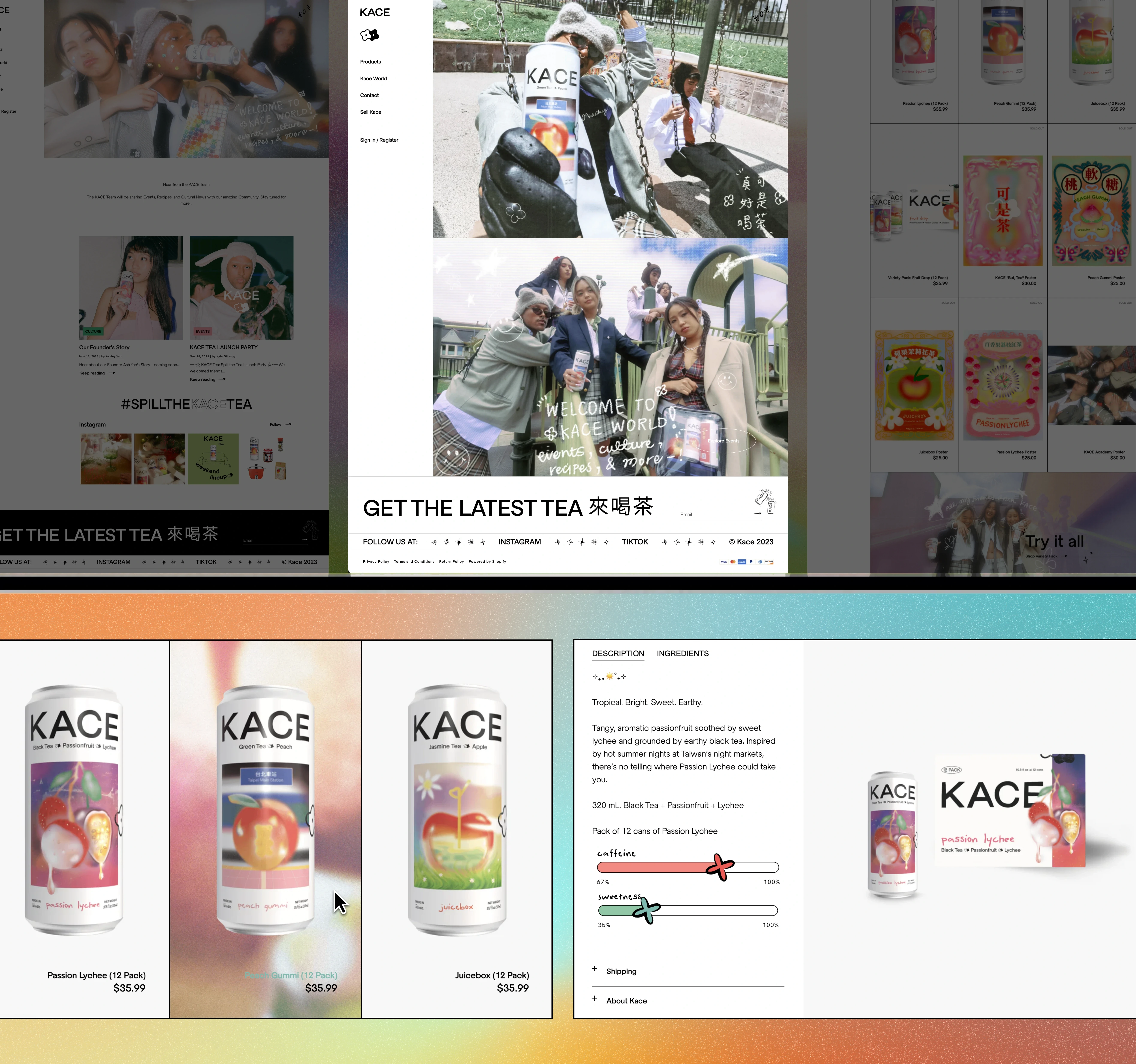1136x1064 pixels.
Task: Open Our Founder's Story blog thumbnail
Action: coord(131,288)
